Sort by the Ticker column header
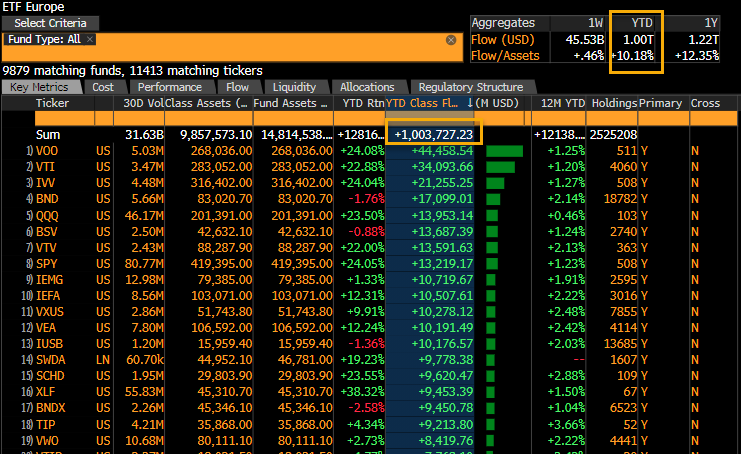Image resolution: width=741 pixels, height=454 pixels. (52, 103)
